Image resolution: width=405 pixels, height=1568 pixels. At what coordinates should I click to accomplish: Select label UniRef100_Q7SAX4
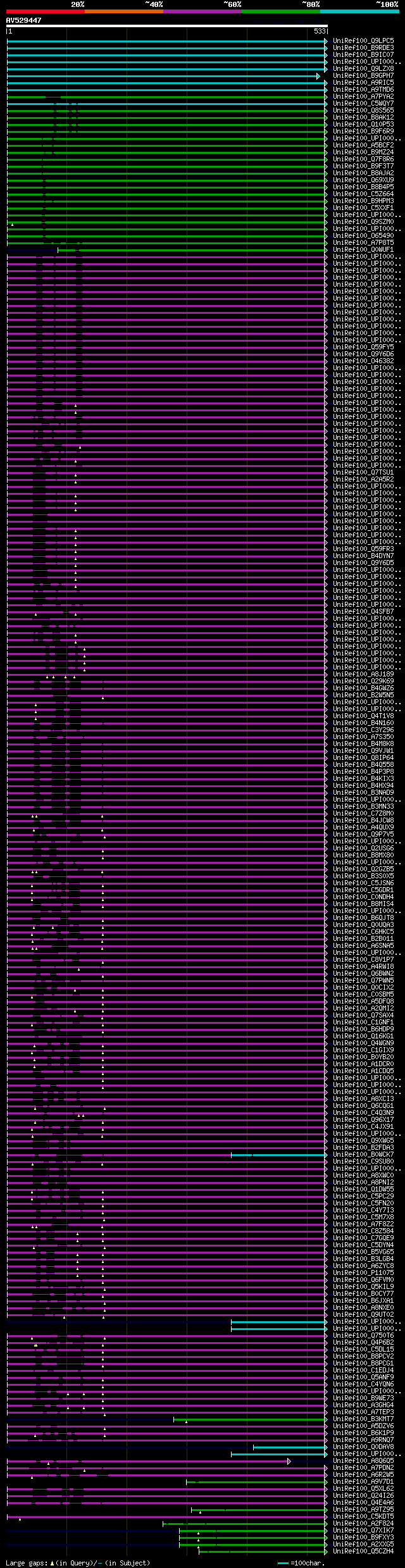363,1015
